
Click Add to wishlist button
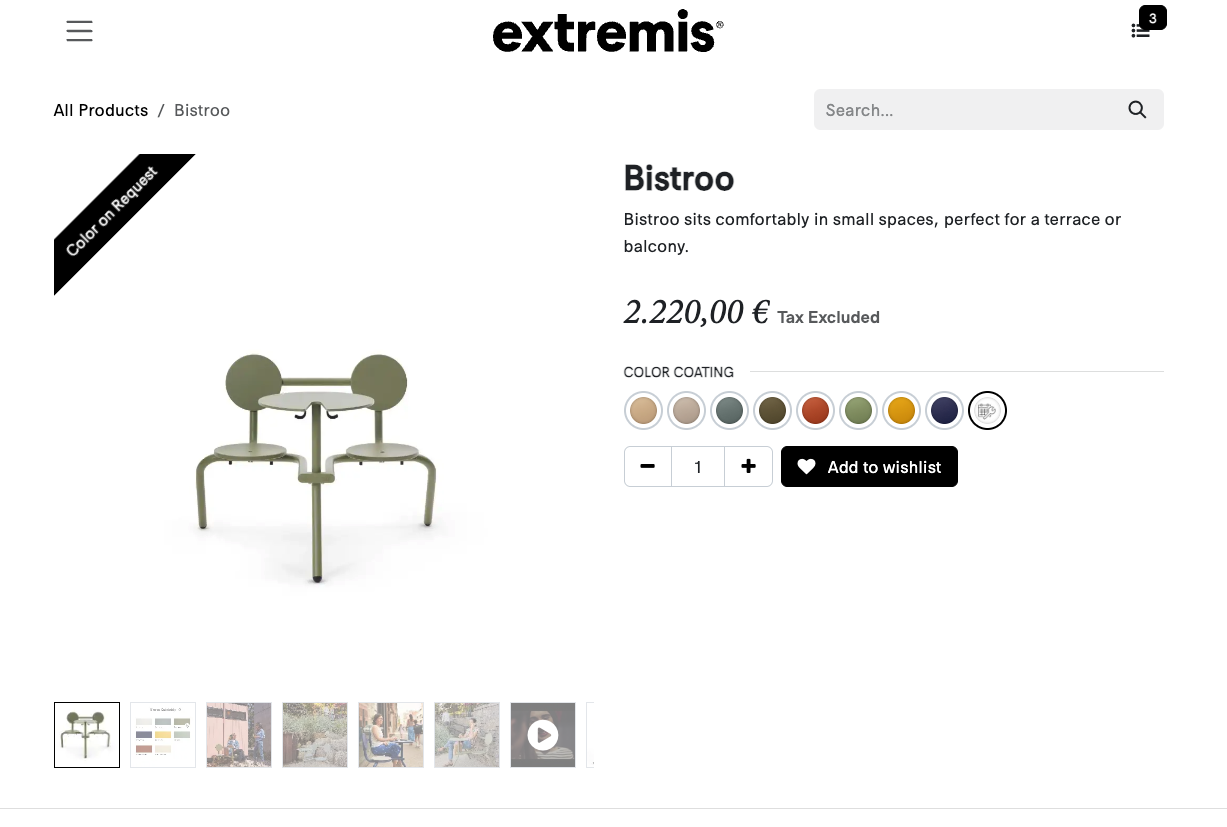(869, 467)
